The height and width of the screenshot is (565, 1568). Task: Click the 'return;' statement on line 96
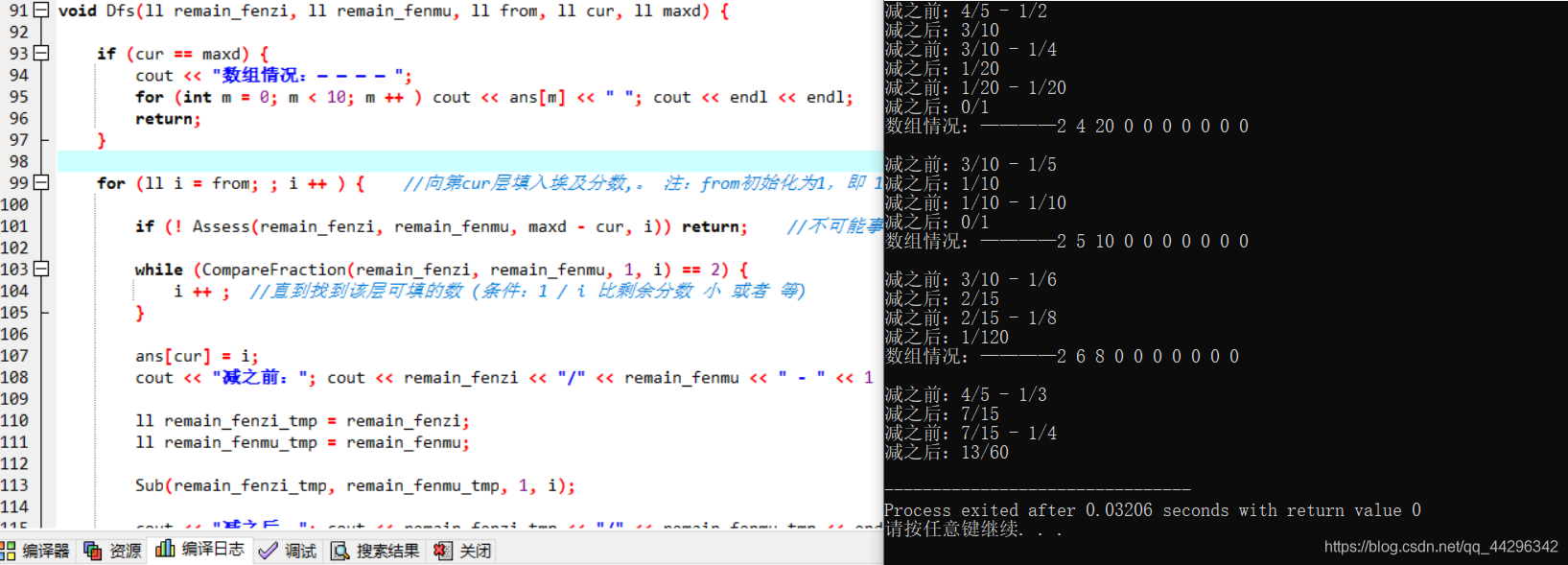coord(168,119)
